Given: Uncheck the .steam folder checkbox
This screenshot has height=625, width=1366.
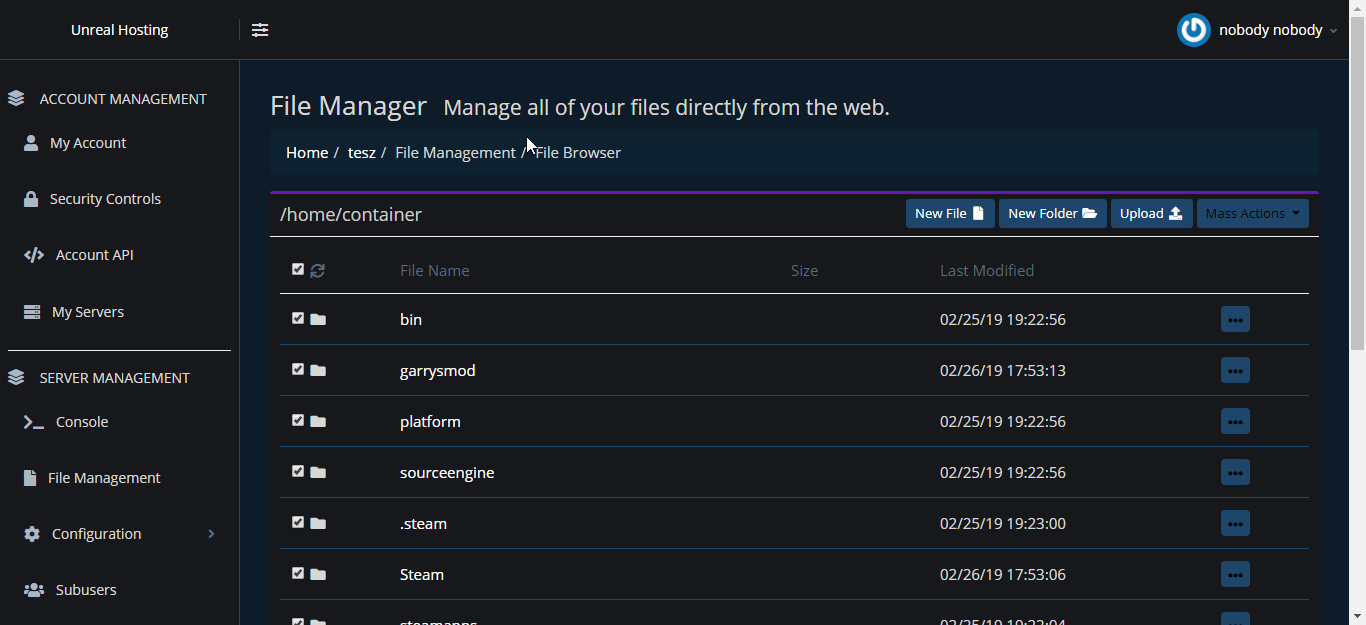Looking at the screenshot, I should pyautogui.click(x=298, y=522).
